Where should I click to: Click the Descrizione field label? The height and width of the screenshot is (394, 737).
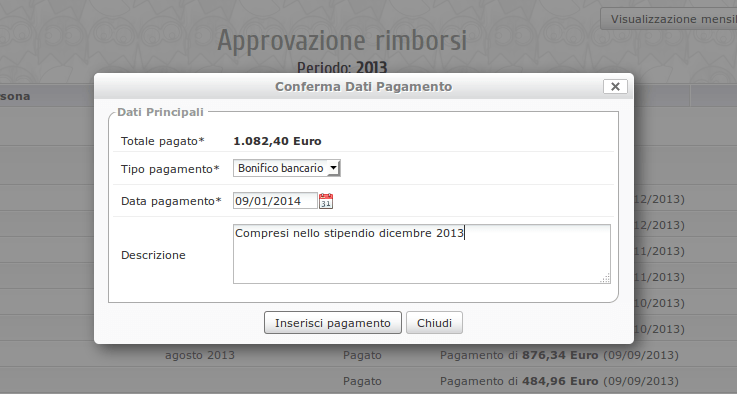tap(153, 255)
